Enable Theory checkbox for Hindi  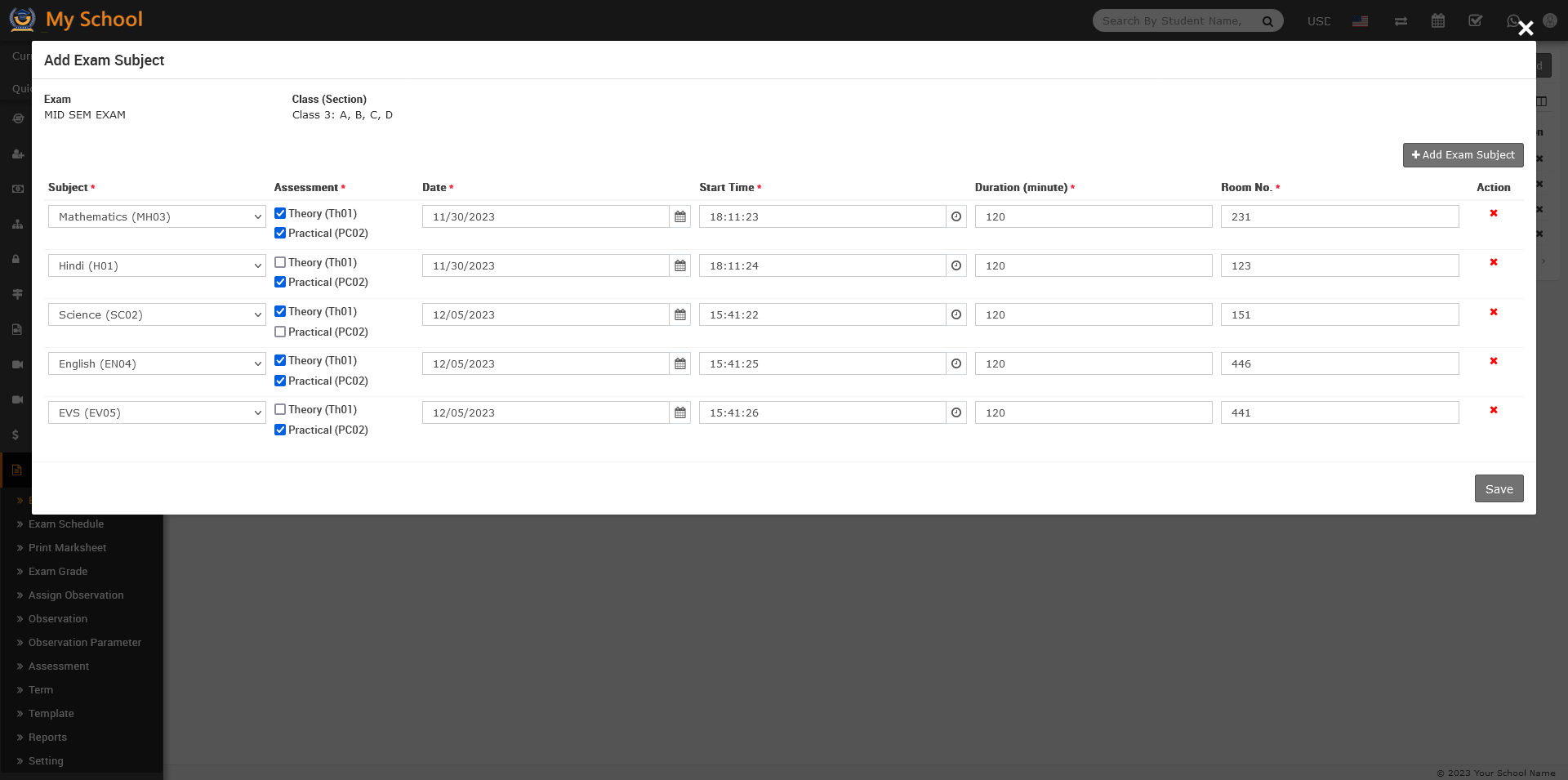(280, 262)
